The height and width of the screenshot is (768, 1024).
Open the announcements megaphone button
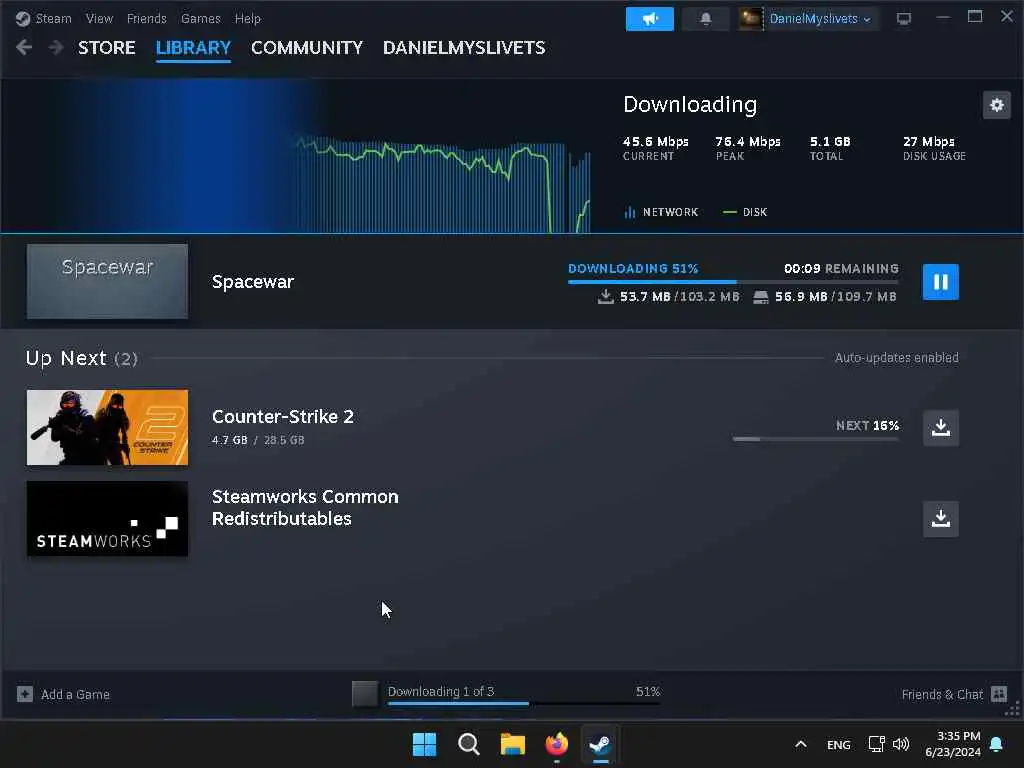click(x=650, y=19)
